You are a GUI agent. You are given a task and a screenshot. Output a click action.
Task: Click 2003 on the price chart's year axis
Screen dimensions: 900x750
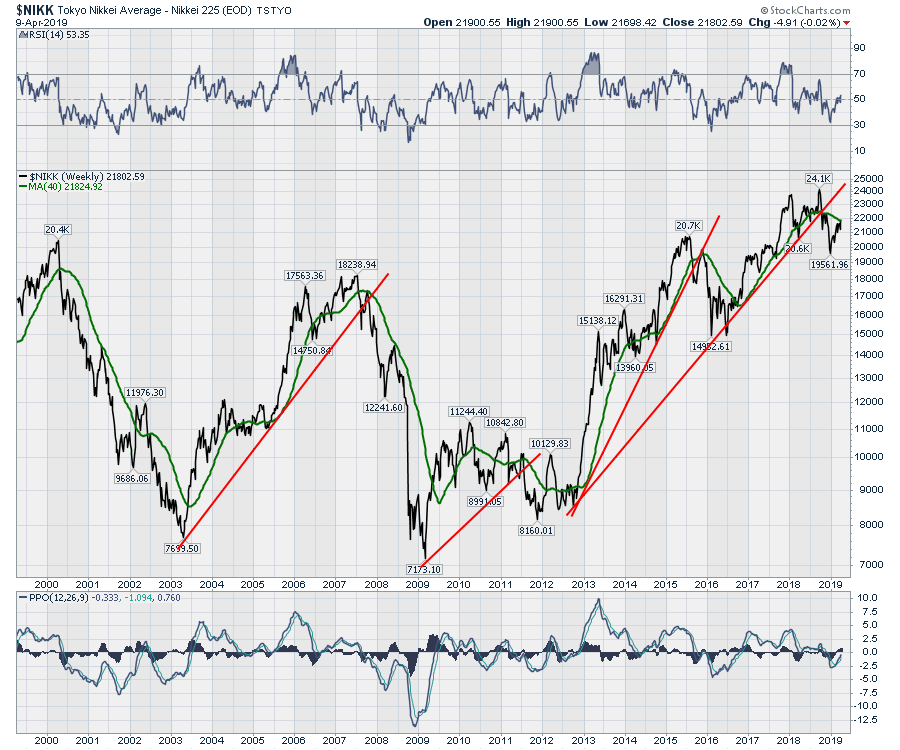[170, 585]
